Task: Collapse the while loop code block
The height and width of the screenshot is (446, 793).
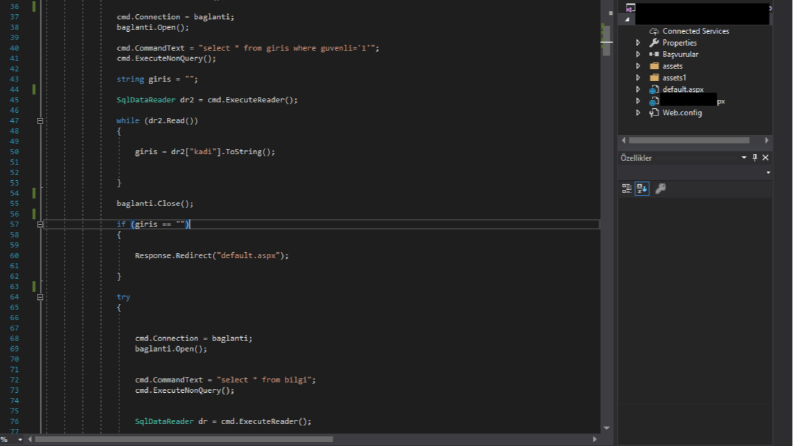Action: 40,121
